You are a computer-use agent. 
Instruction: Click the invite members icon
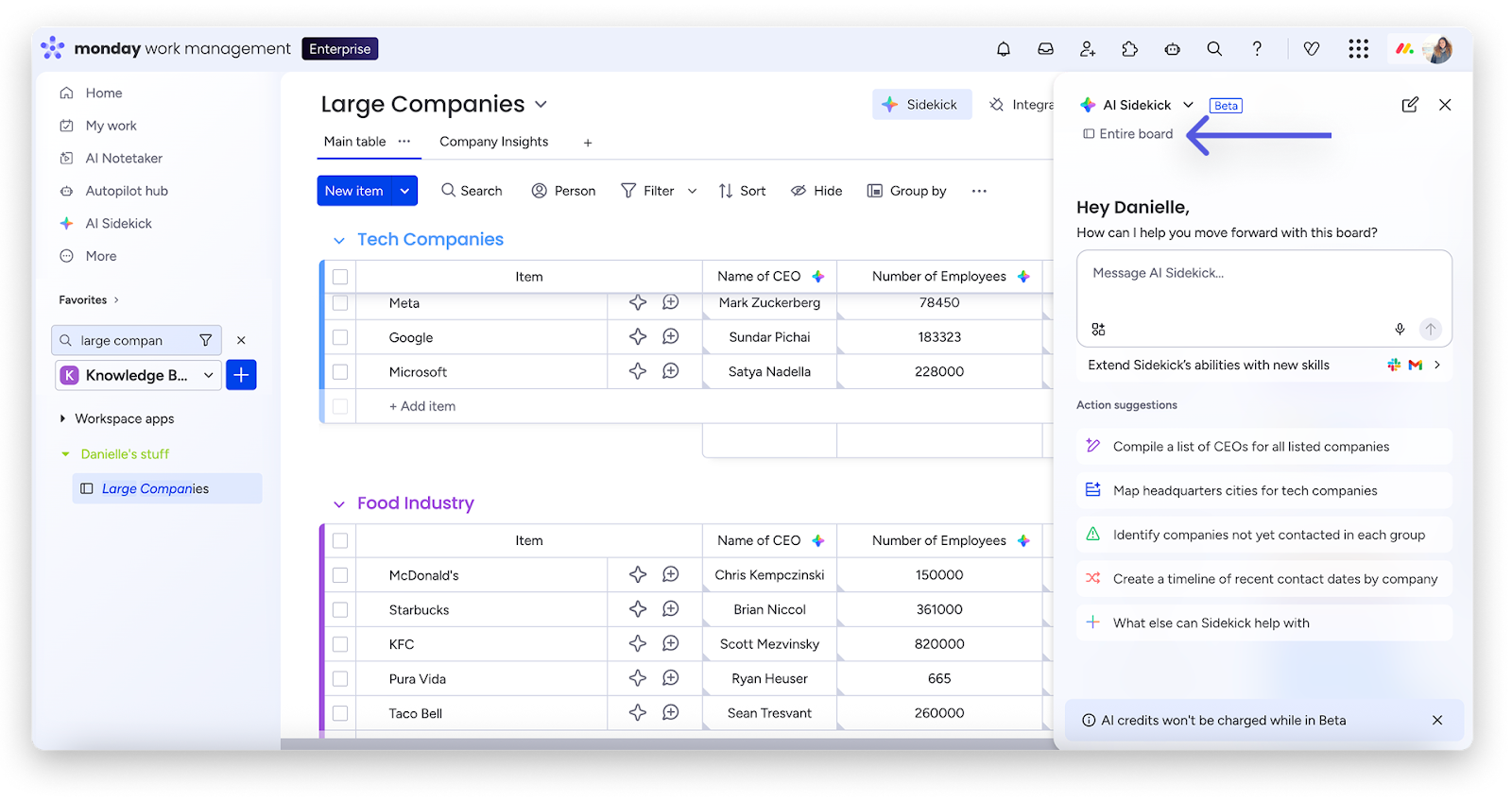click(x=1088, y=49)
